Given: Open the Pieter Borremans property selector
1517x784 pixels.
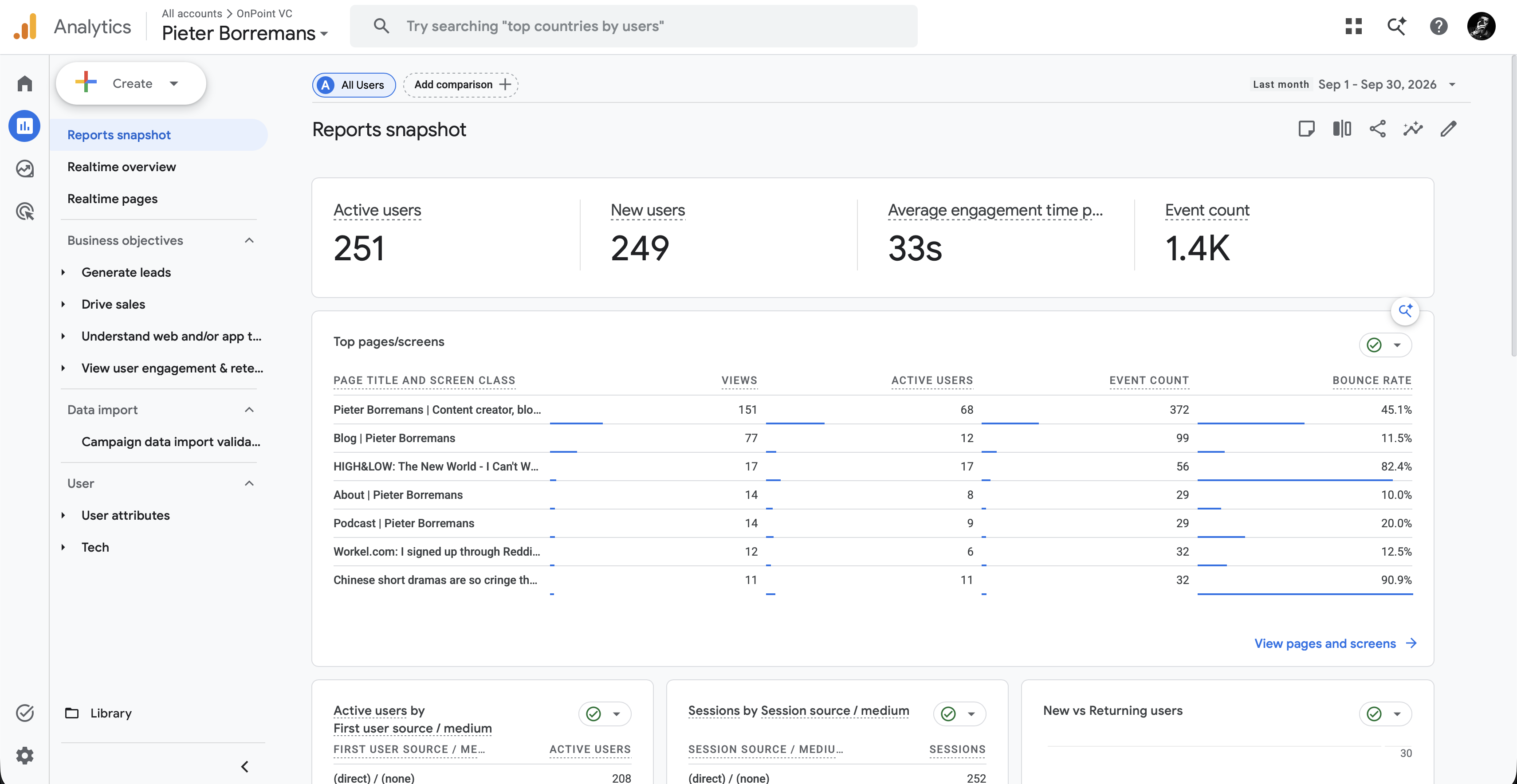Looking at the screenshot, I should [244, 34].
